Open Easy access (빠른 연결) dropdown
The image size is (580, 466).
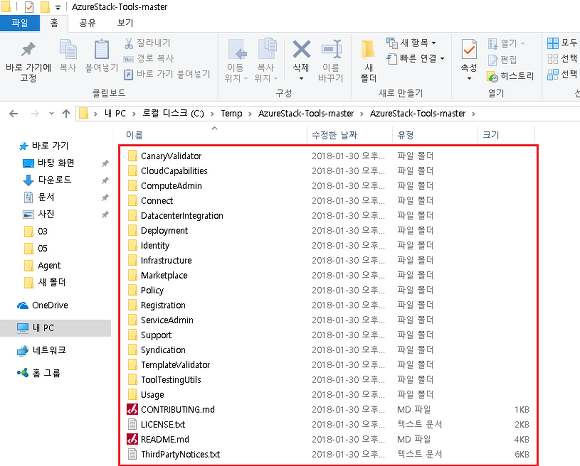tap(442, 58)
